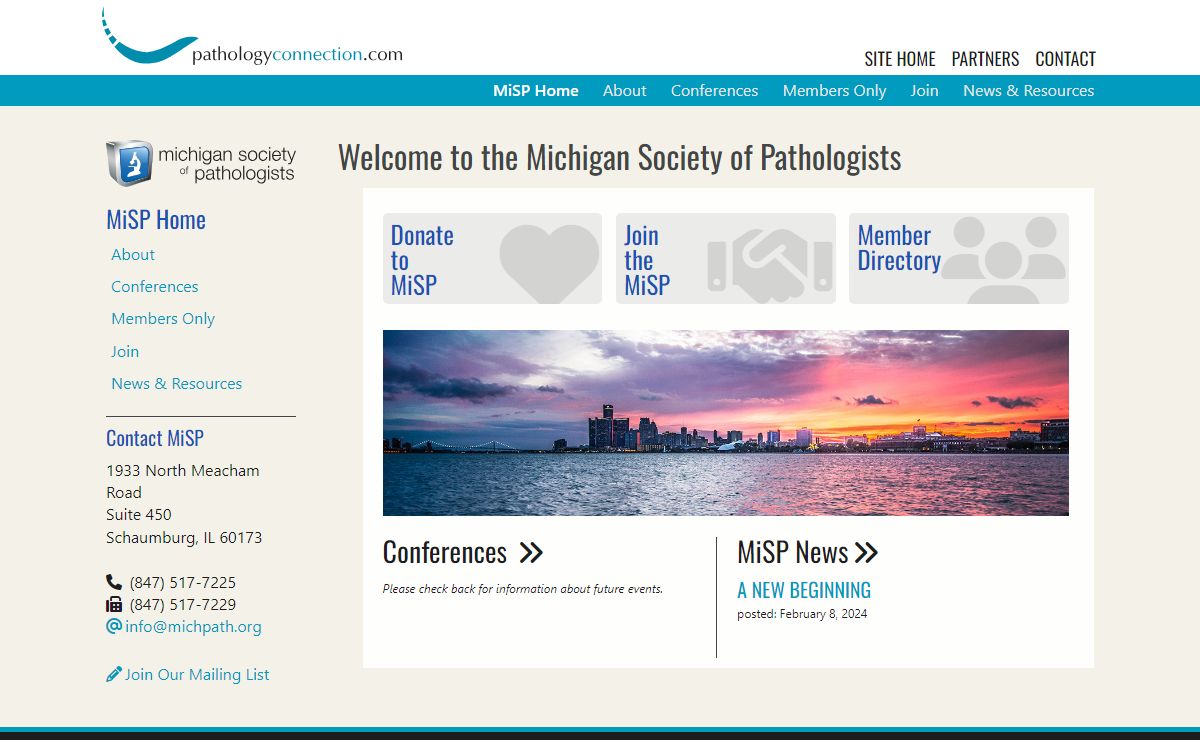Click the address line Schaumburg, IL 60173
This screenshot has height=740, width=1200.
(184, 537)
